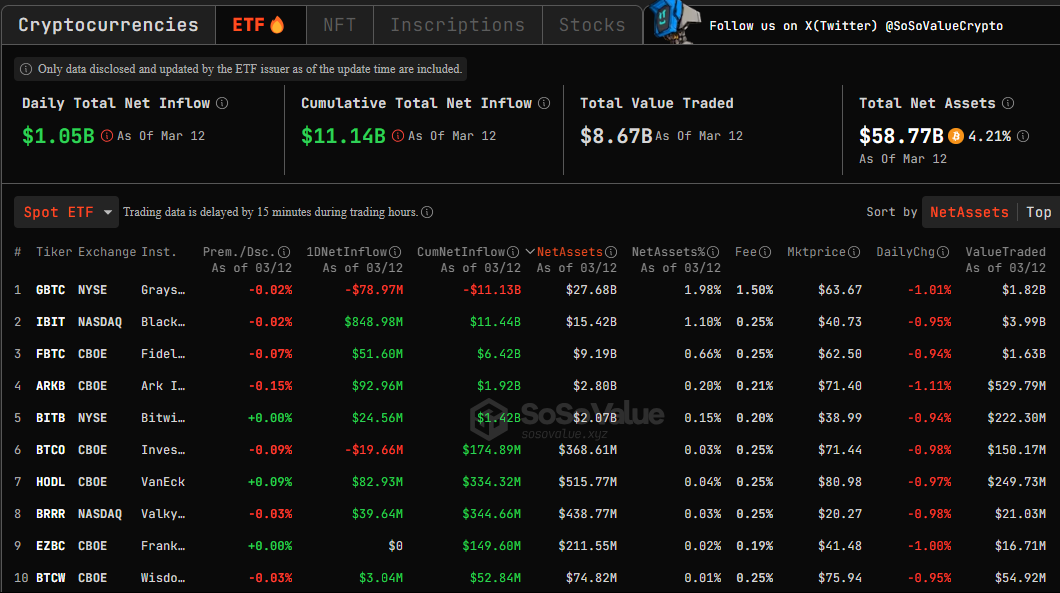Open the IBIT ticker row
1060x593 pixels.
(51, 322)
